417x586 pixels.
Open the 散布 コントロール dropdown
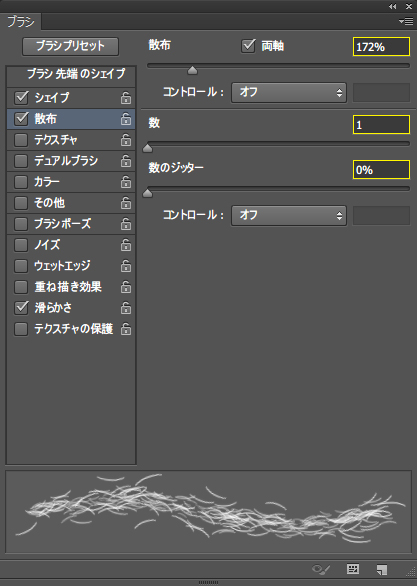coord(289,92)
